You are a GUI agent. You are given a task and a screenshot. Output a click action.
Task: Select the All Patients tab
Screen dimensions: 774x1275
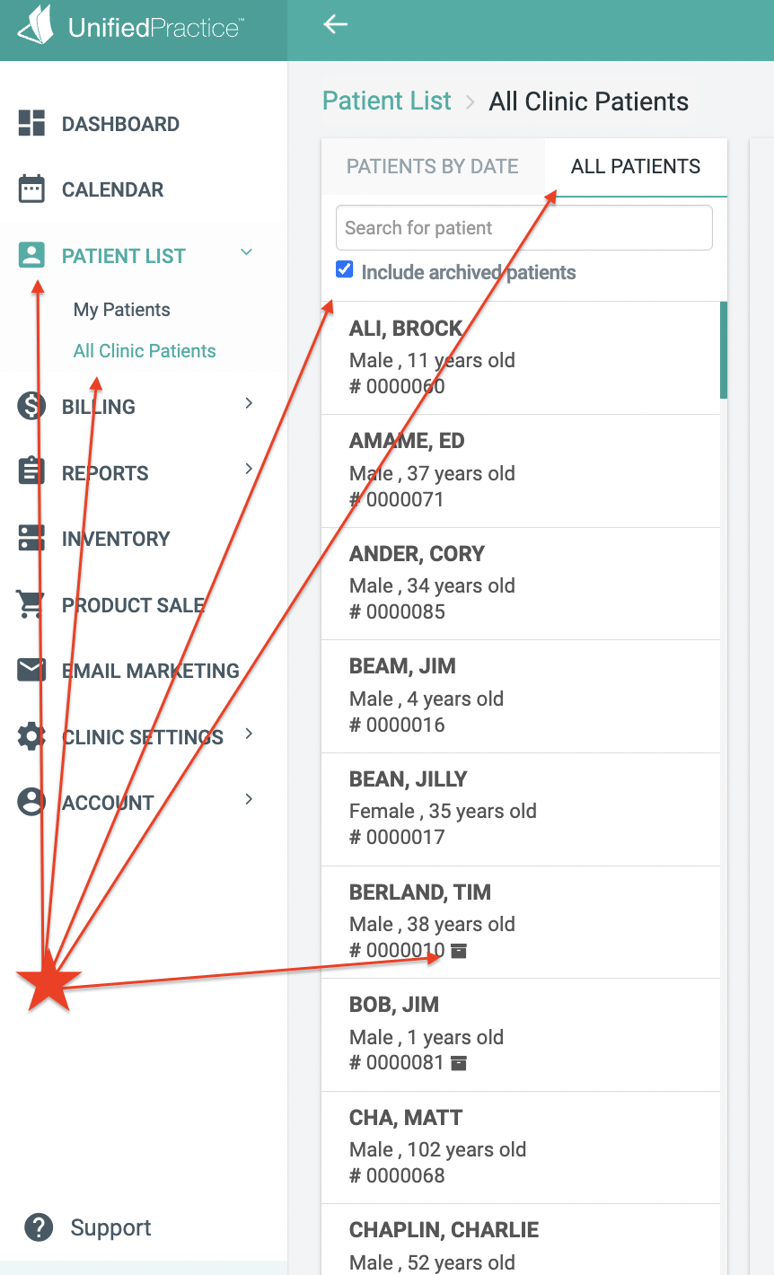click(636, 167)
